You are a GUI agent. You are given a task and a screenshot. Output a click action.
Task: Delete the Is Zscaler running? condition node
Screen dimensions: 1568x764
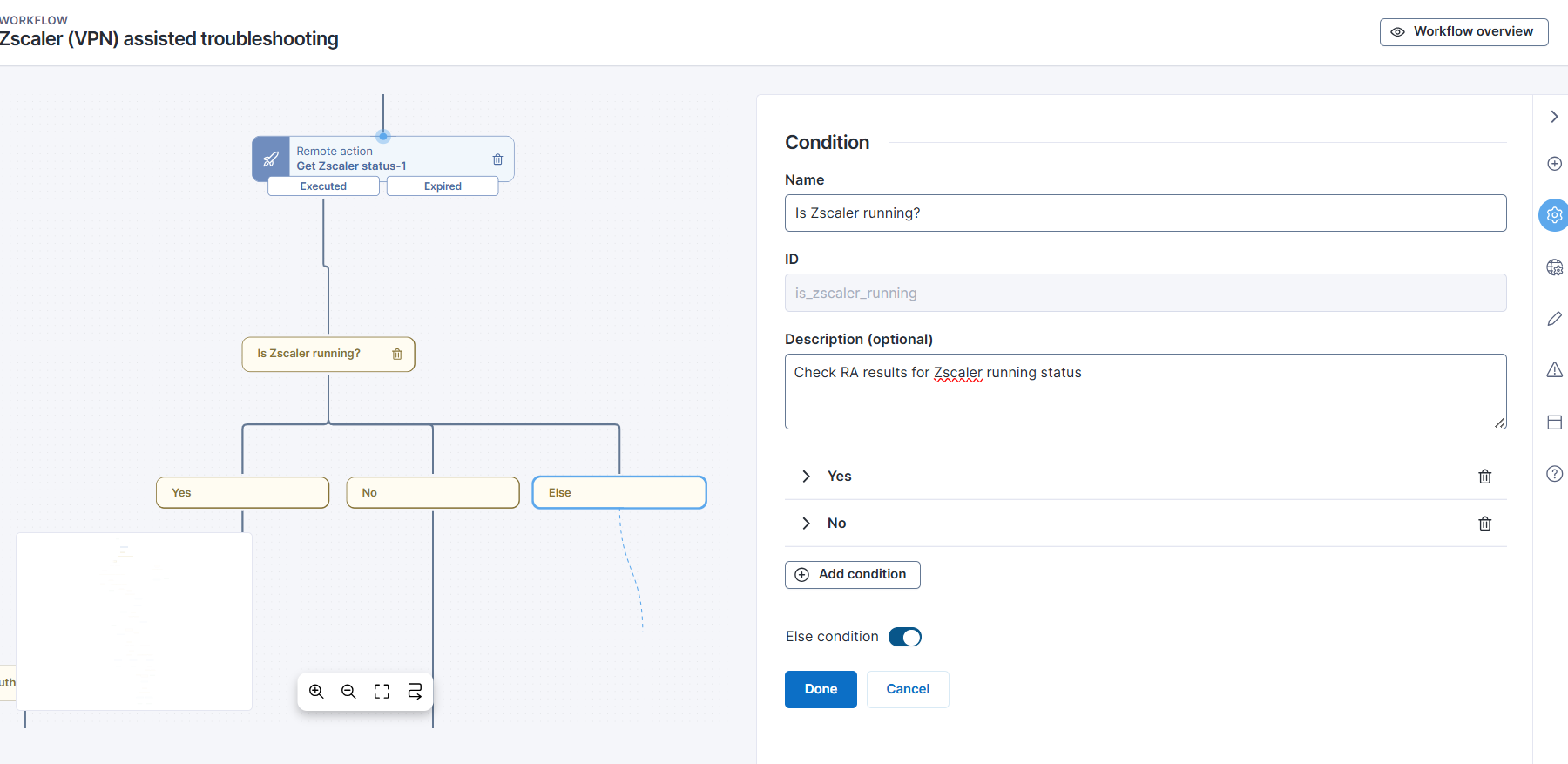[397, 355]
